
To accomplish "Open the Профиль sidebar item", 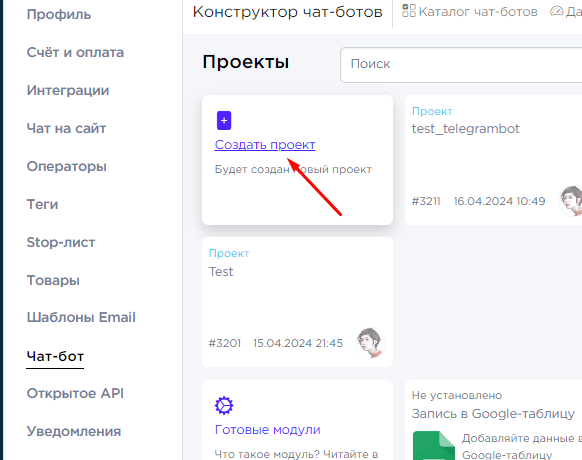I will [59, 14].
